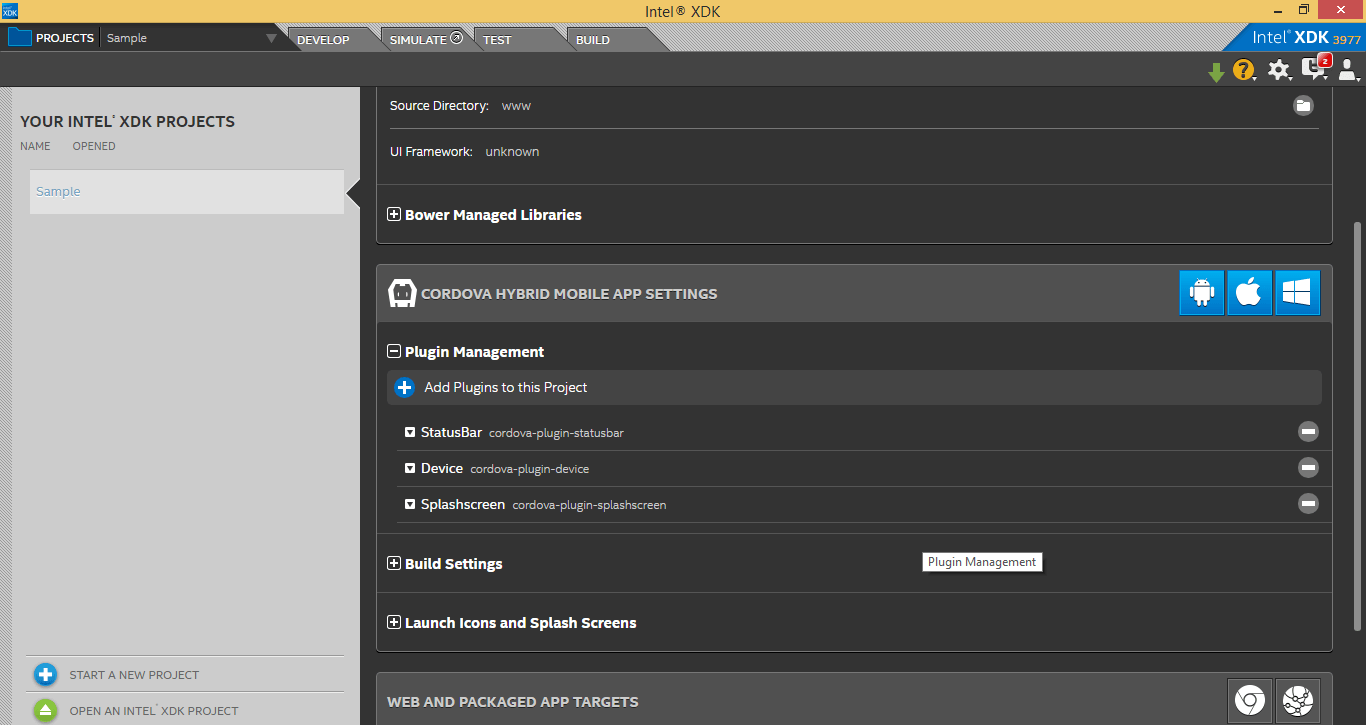Viewport: 1366px width, 725px height.
Task: Open the settings gear menu
Action: pos(1278,70)
